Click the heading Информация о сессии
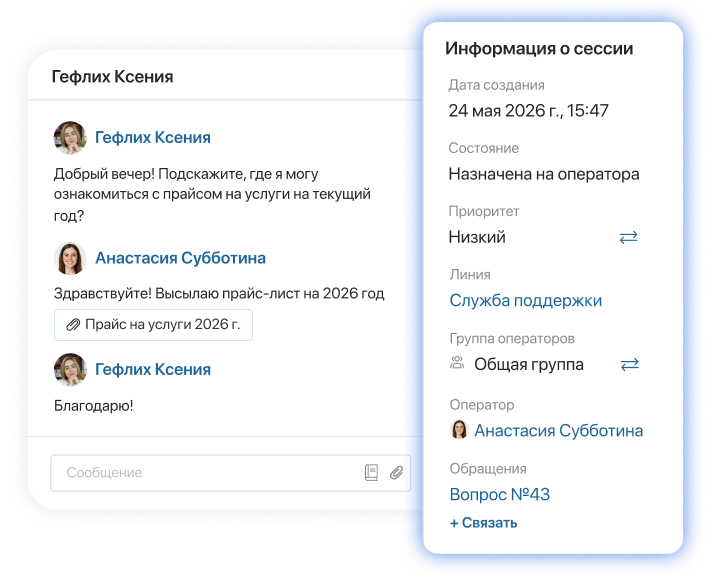The height and width of the screenshot is (575, 727). point(539,49)
